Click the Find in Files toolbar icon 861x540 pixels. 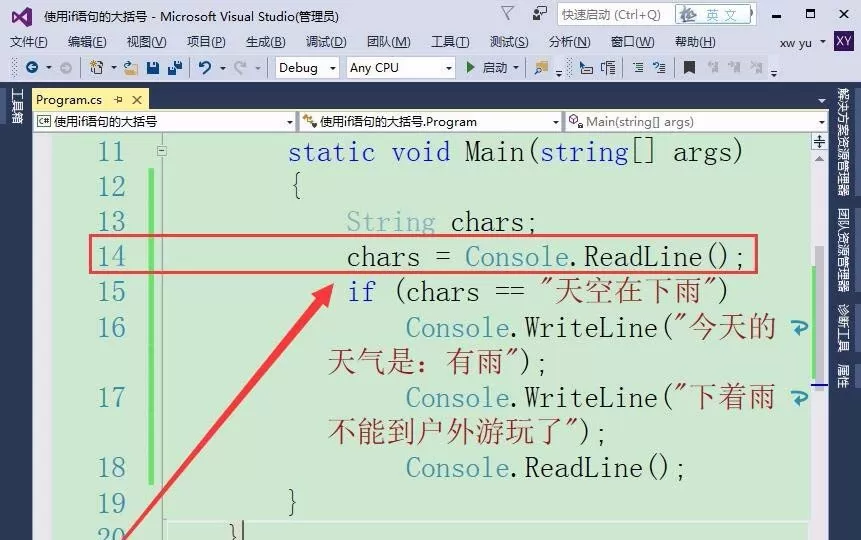(541, 68)
